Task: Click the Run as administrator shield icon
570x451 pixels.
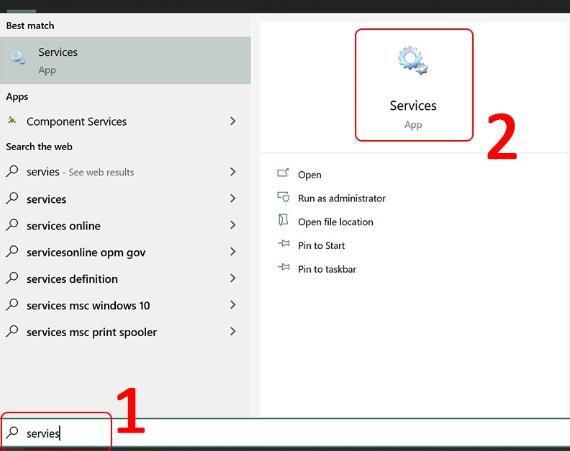Action: pyautogui.click(x=283, y=197)
